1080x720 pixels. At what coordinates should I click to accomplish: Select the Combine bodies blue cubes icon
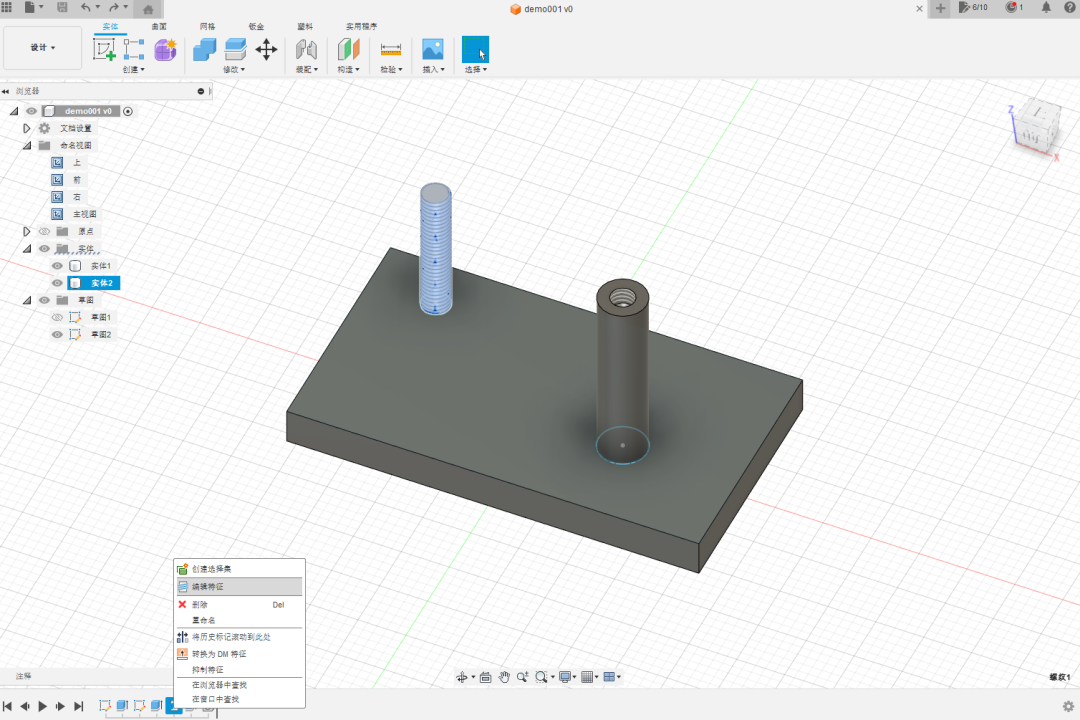tap(205, 50)
